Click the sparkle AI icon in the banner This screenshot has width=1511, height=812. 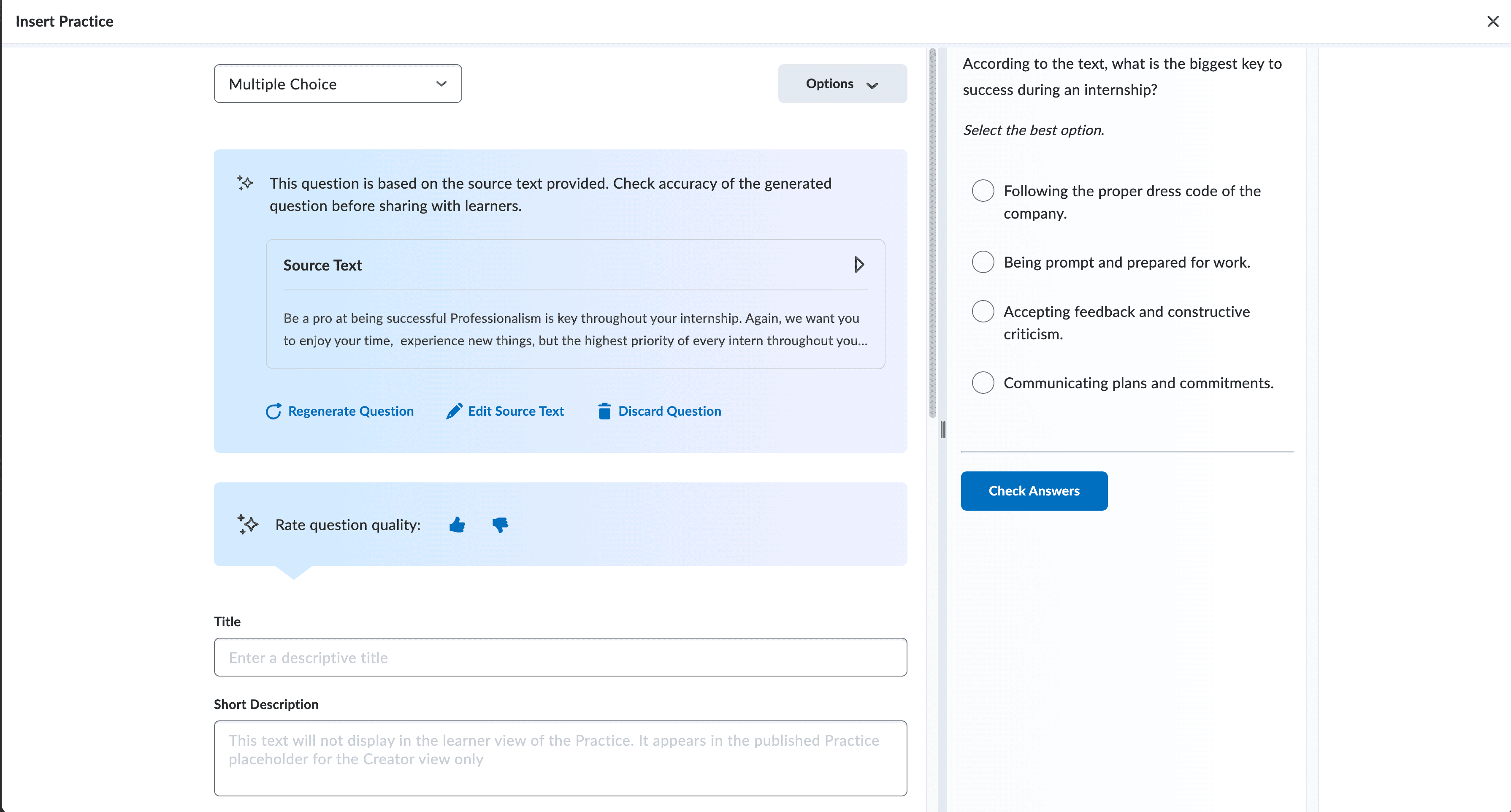246,183
